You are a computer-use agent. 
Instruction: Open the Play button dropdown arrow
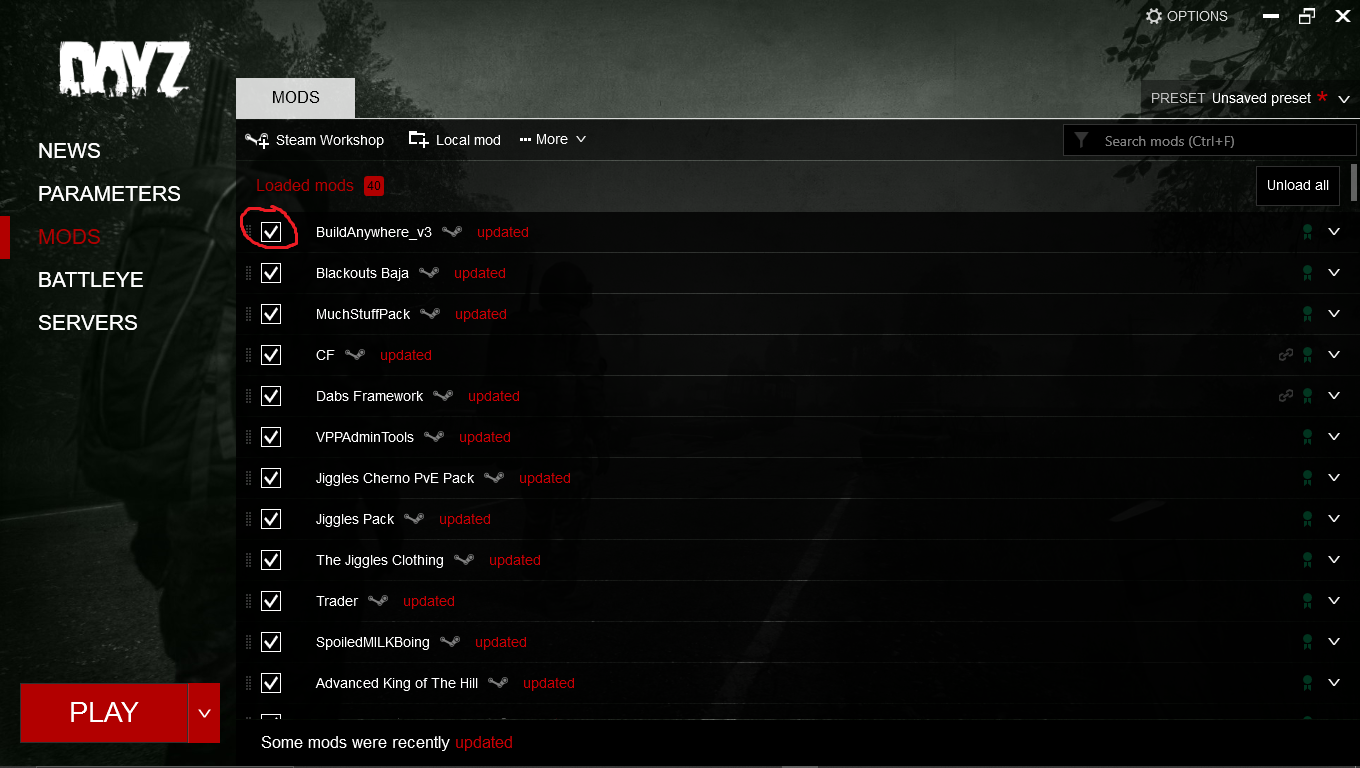coord(204,713)
